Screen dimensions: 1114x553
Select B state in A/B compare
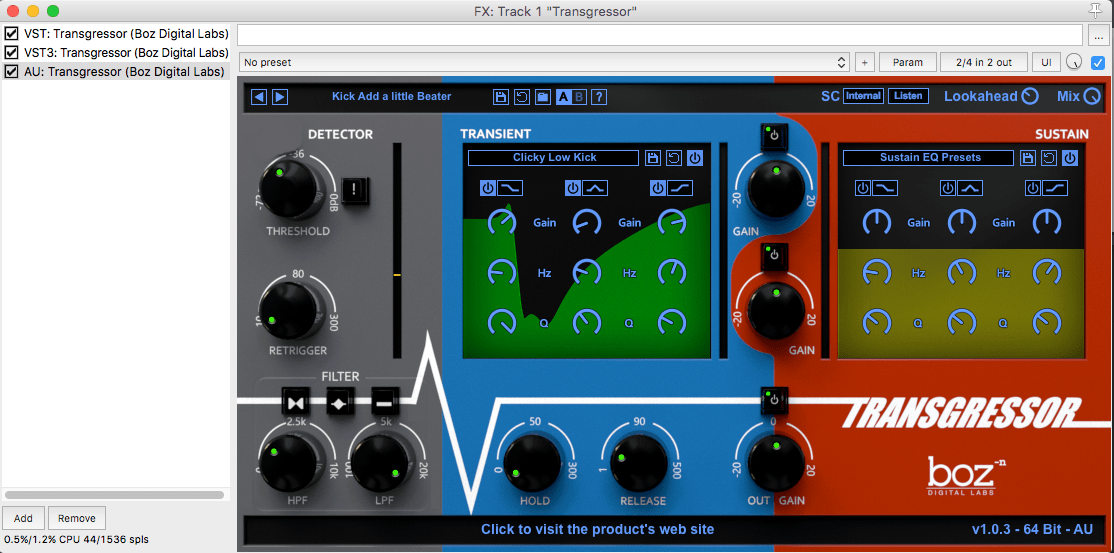point(579,97)
